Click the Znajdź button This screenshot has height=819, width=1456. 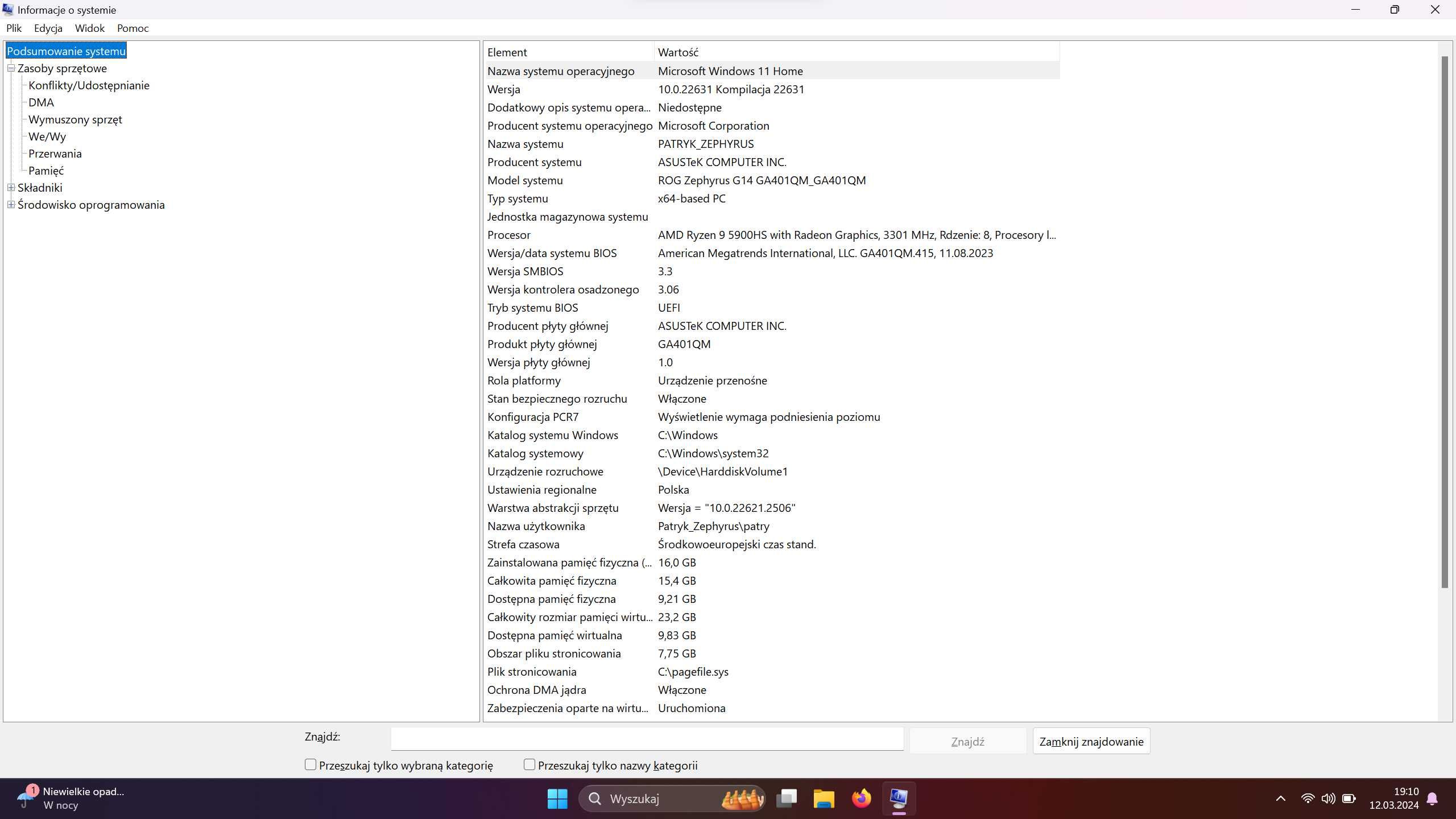click(x=967, y=741)
